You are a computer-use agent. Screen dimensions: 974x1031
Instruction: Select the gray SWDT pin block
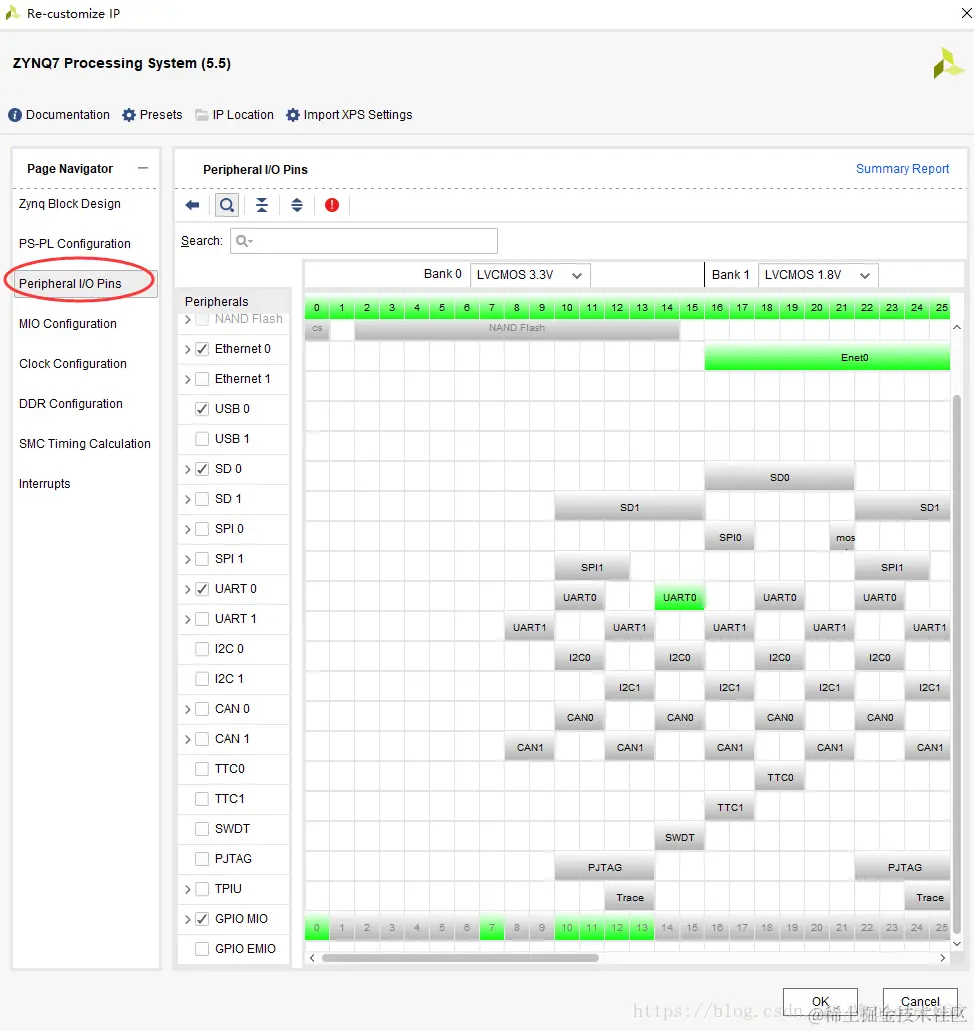tap(679, 838)
